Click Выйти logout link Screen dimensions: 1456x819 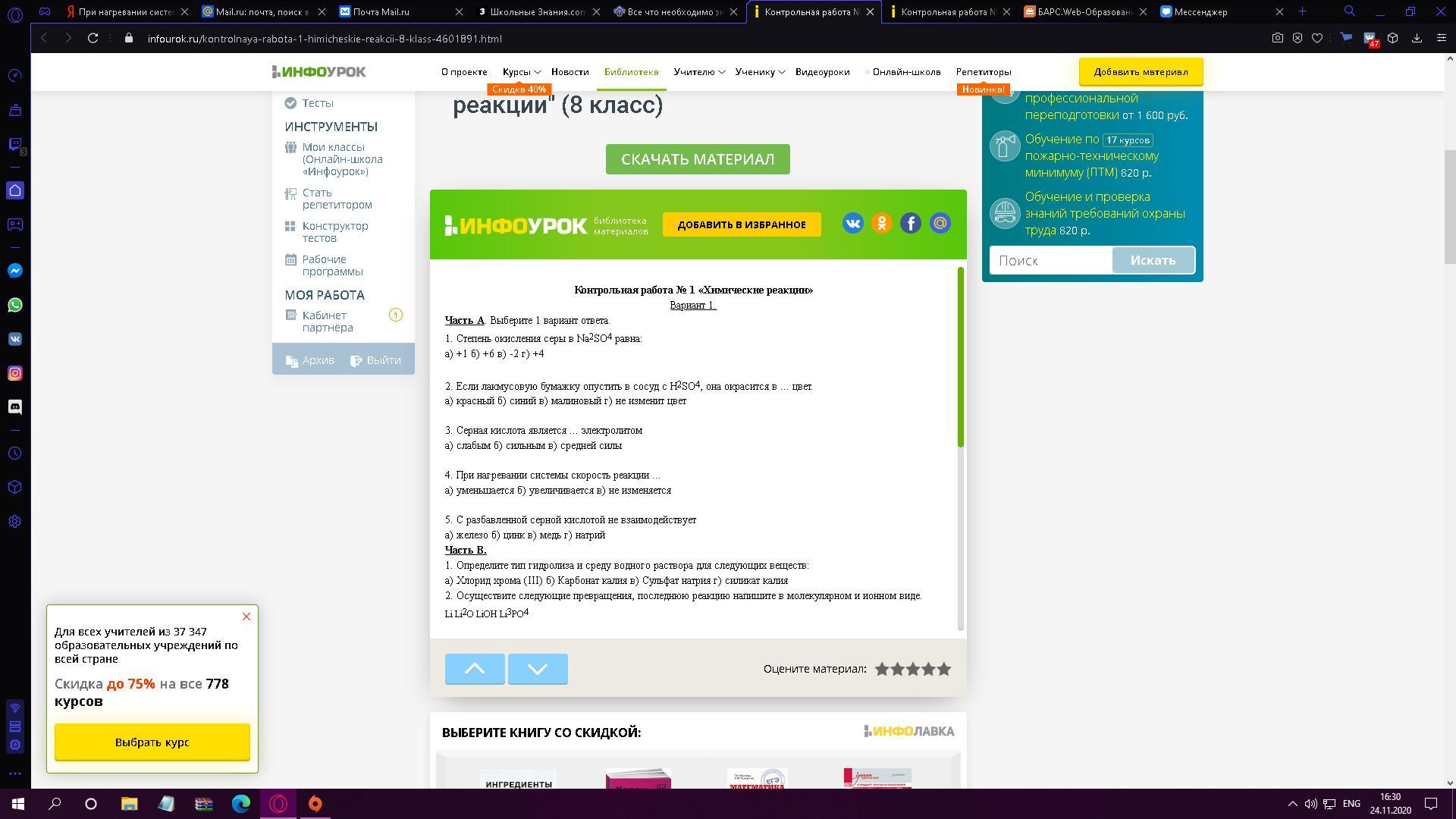(375, 360)
